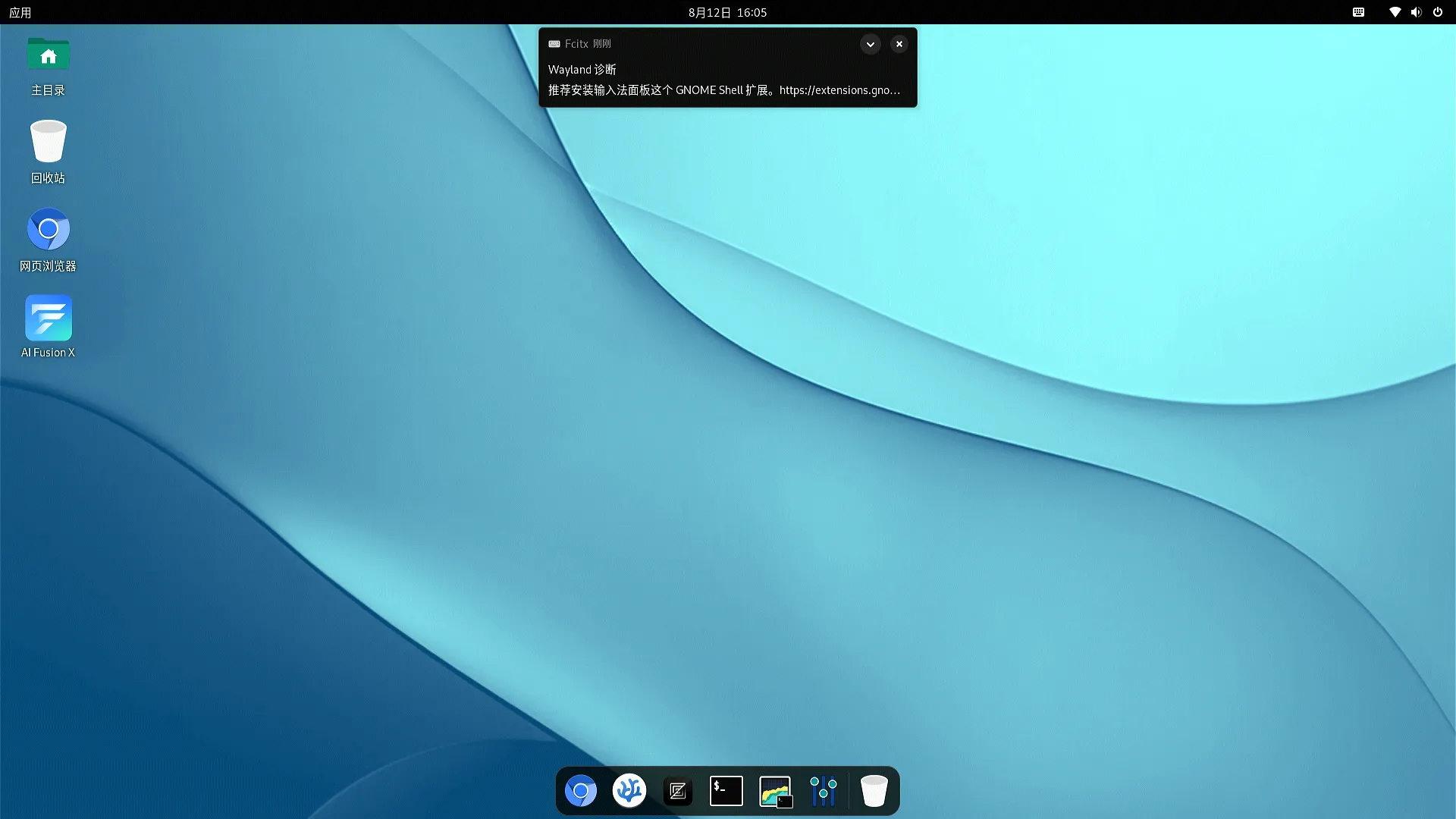Open the 网页浏览器 desktop shortcut
Viewport: 1456px width, 819px height.
tap(49, 230)
